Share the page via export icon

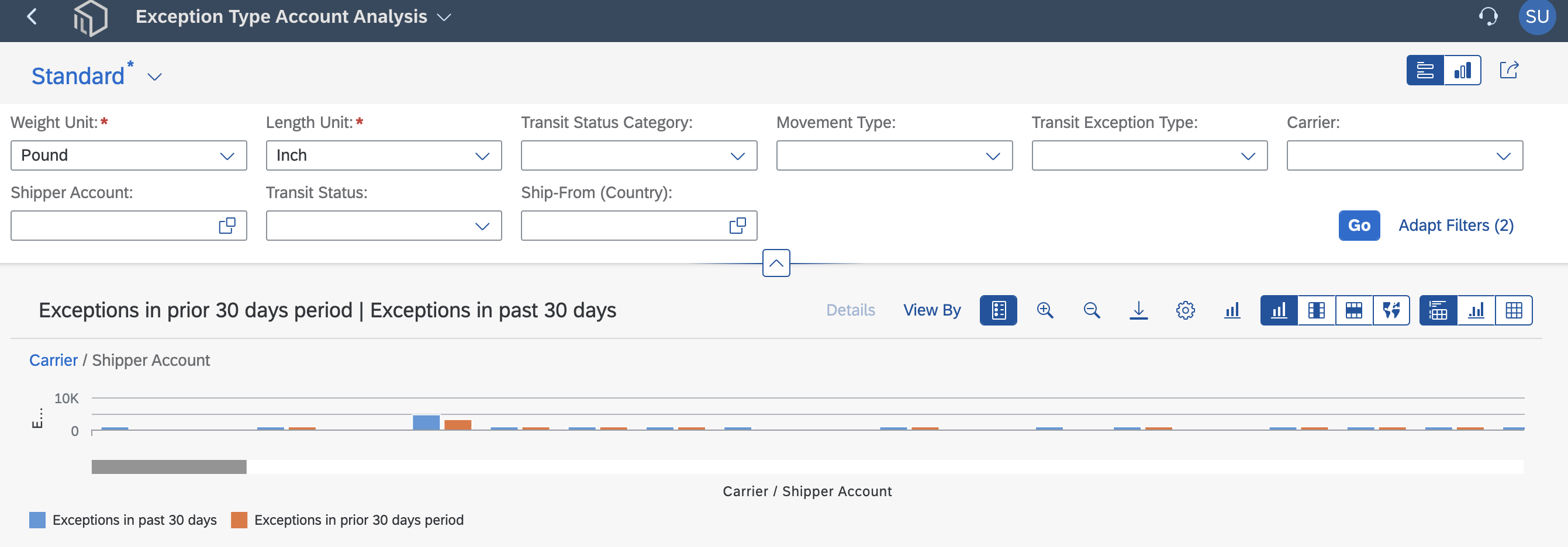pos(1508,70)
